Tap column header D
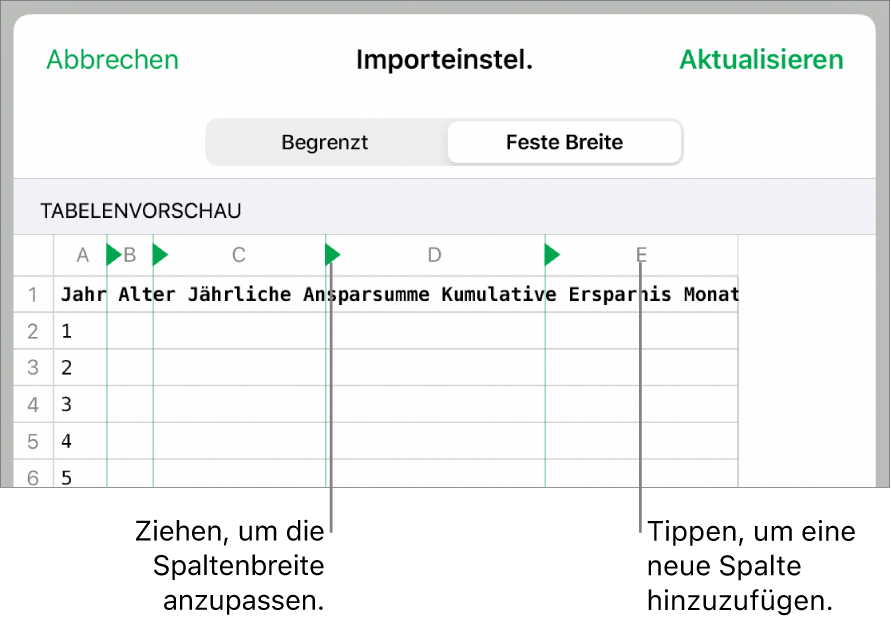The image size is (891, 620). coord(434,255)
